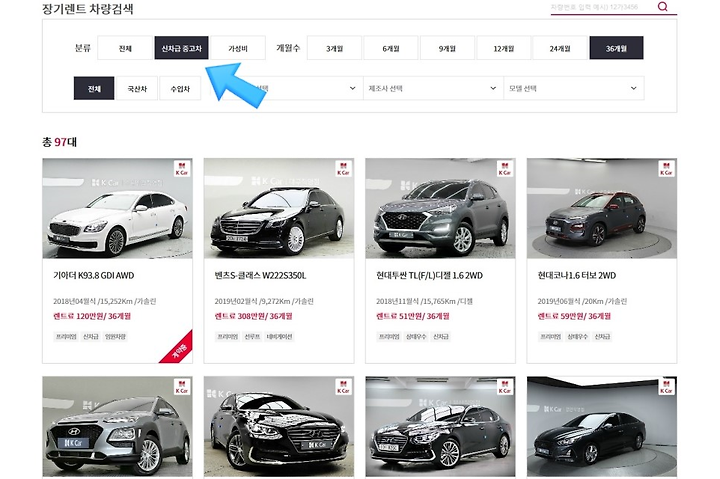Open the 제조사 선택 dropdown
The image size is (720, 479).
[x=433, y=88]
